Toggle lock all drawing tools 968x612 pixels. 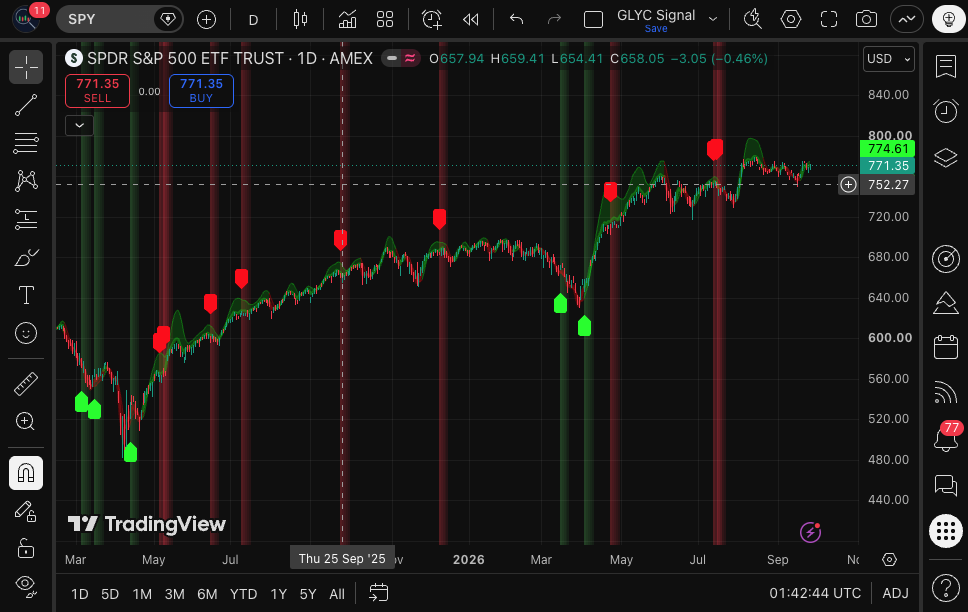coord(26,548)
